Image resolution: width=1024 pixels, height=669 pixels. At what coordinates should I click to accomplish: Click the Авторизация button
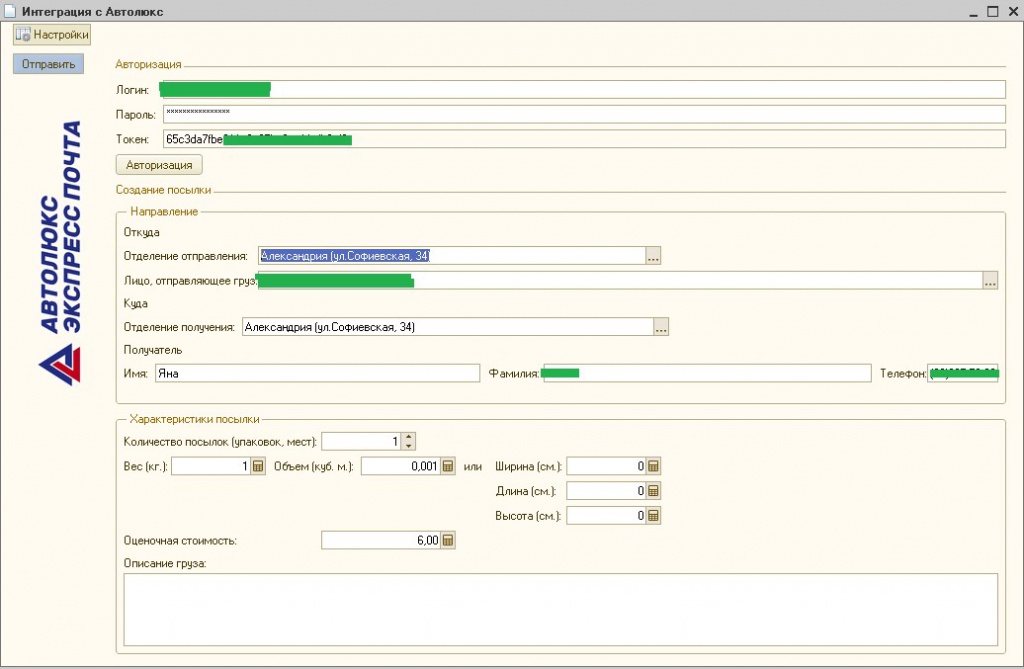(159, 165)
